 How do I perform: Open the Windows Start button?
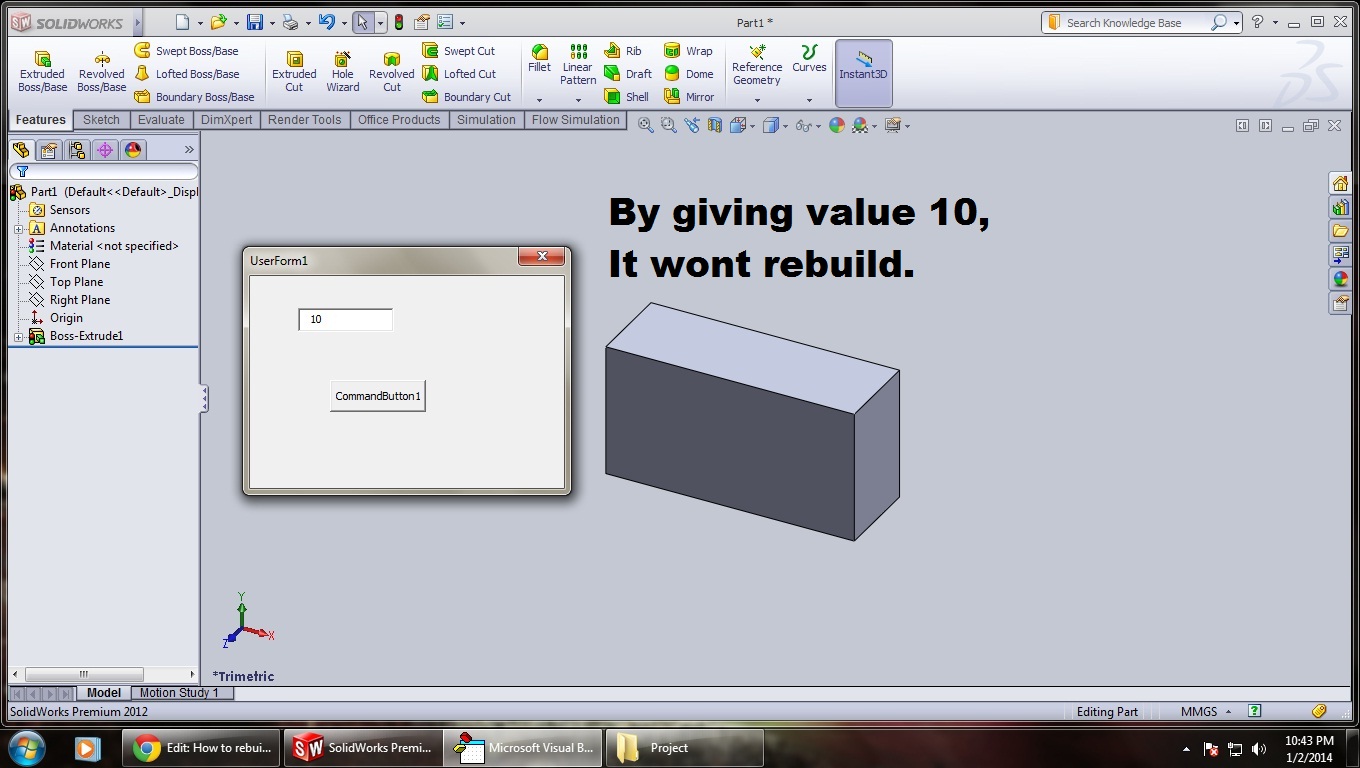[x=25, y=748]
